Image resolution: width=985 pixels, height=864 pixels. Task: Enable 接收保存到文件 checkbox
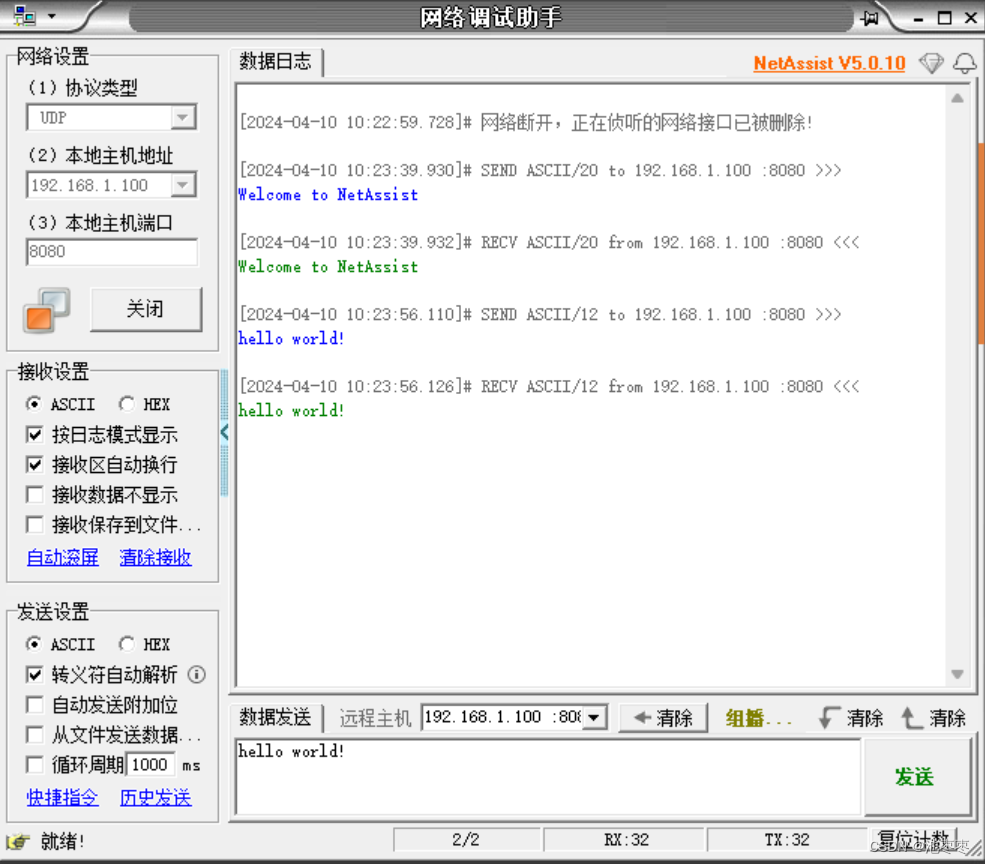(x=35, y=524)
